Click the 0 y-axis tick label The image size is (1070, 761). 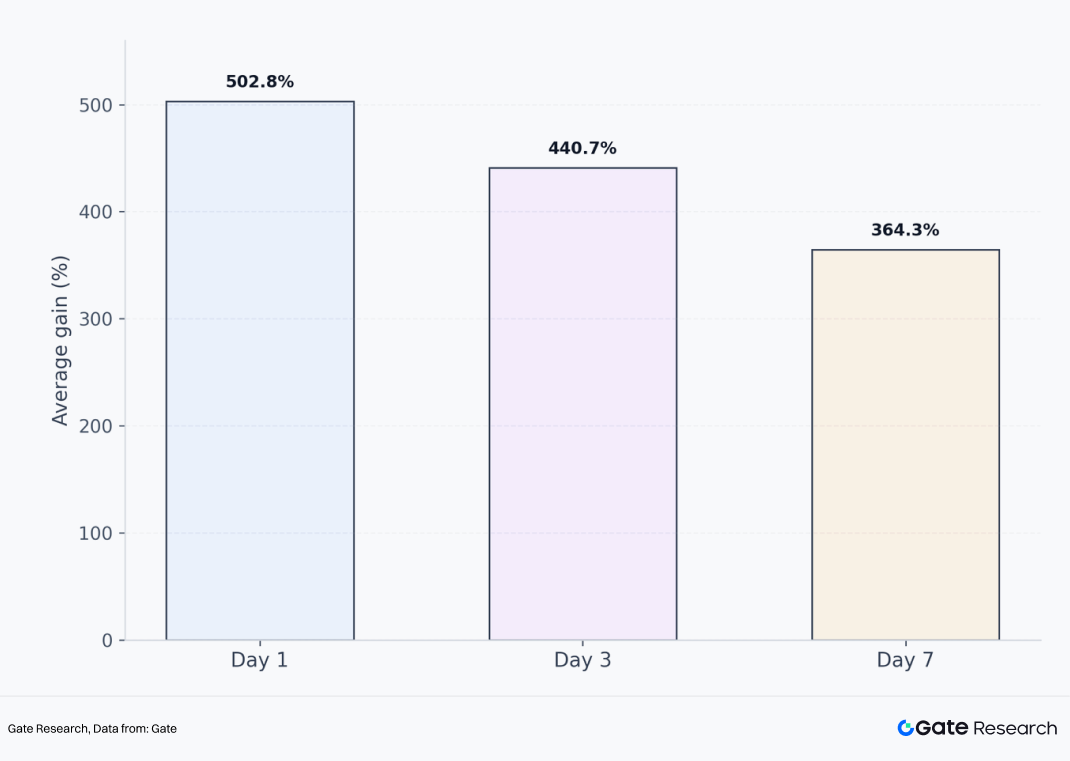point(106,640)
